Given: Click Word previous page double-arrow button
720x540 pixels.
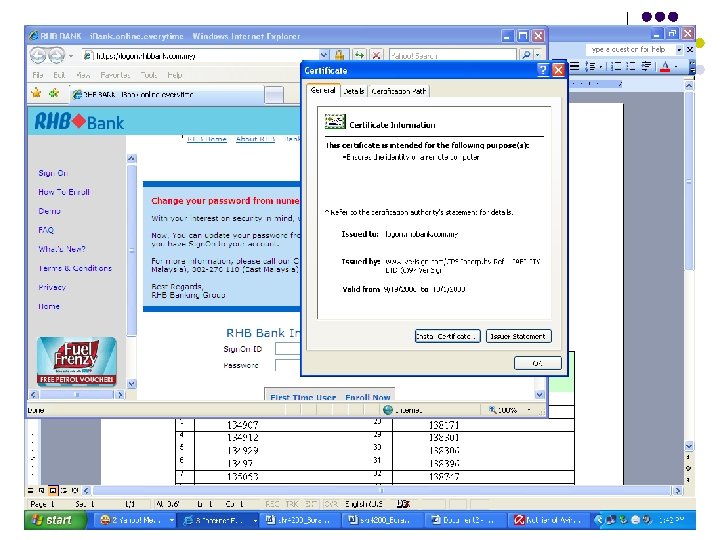Looking at the screenshot, I should (688, 458).
